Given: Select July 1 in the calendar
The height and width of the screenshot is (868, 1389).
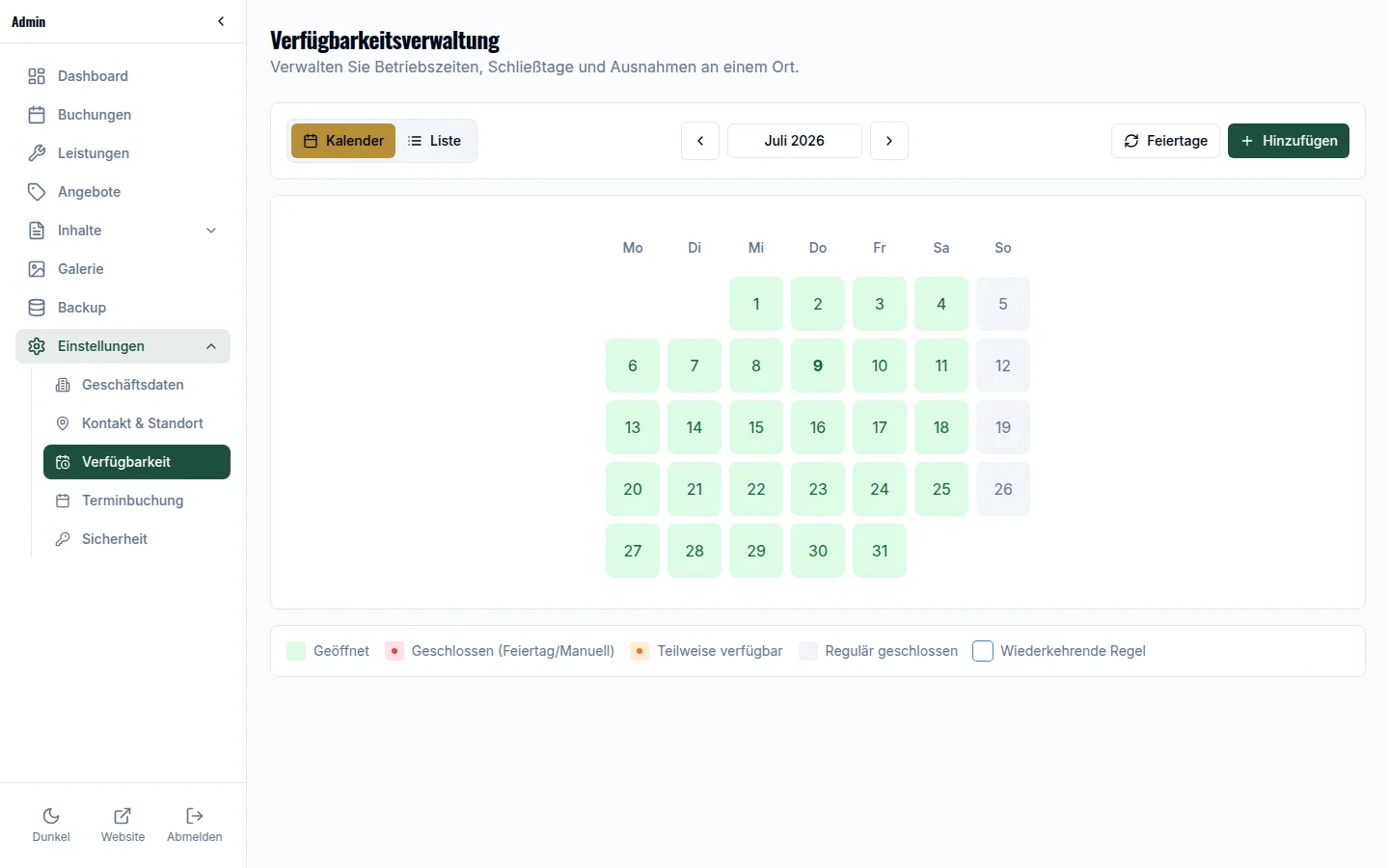Looking at the screenshot, I should (756, 304).
